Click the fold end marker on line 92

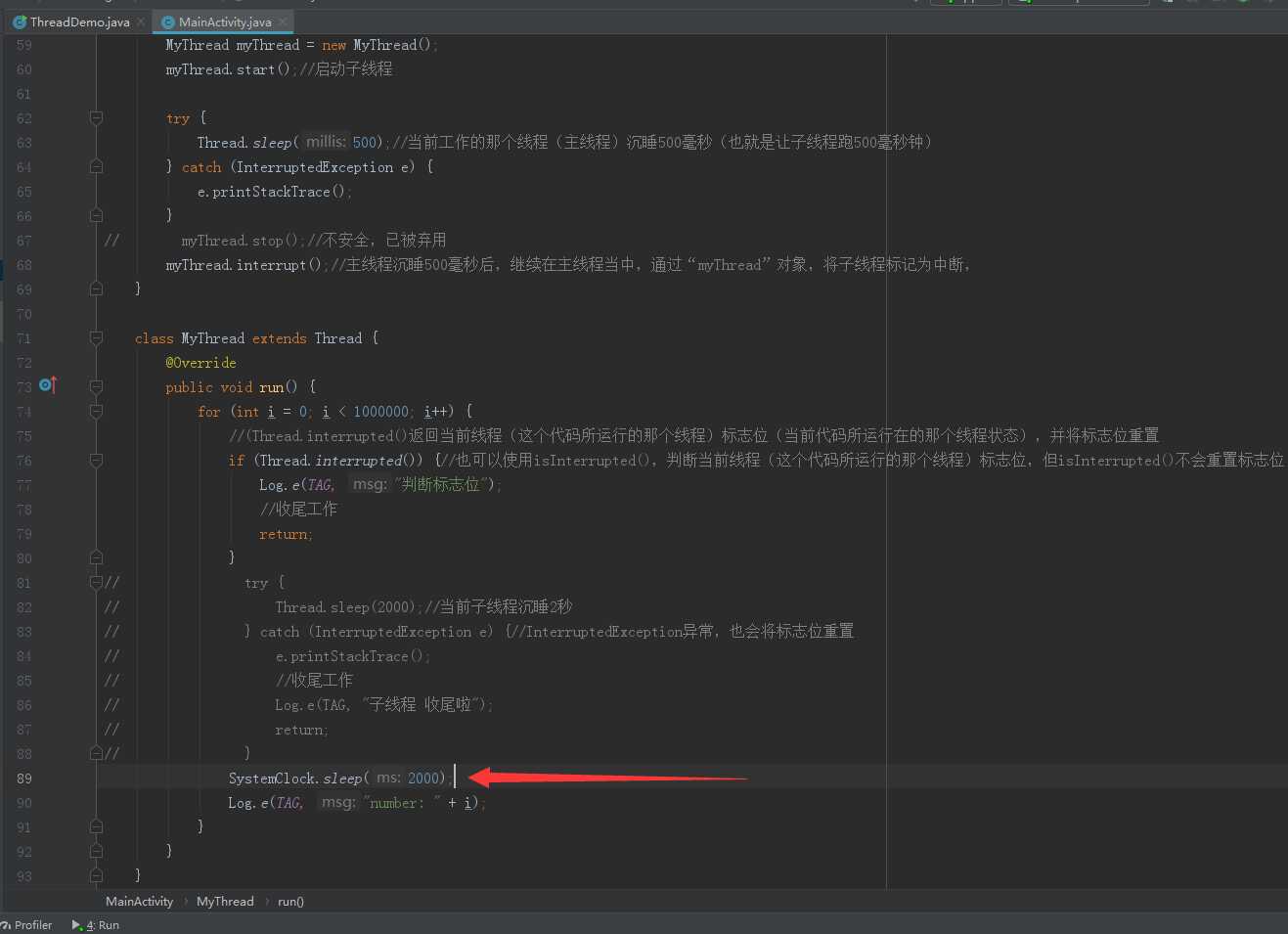96,851
